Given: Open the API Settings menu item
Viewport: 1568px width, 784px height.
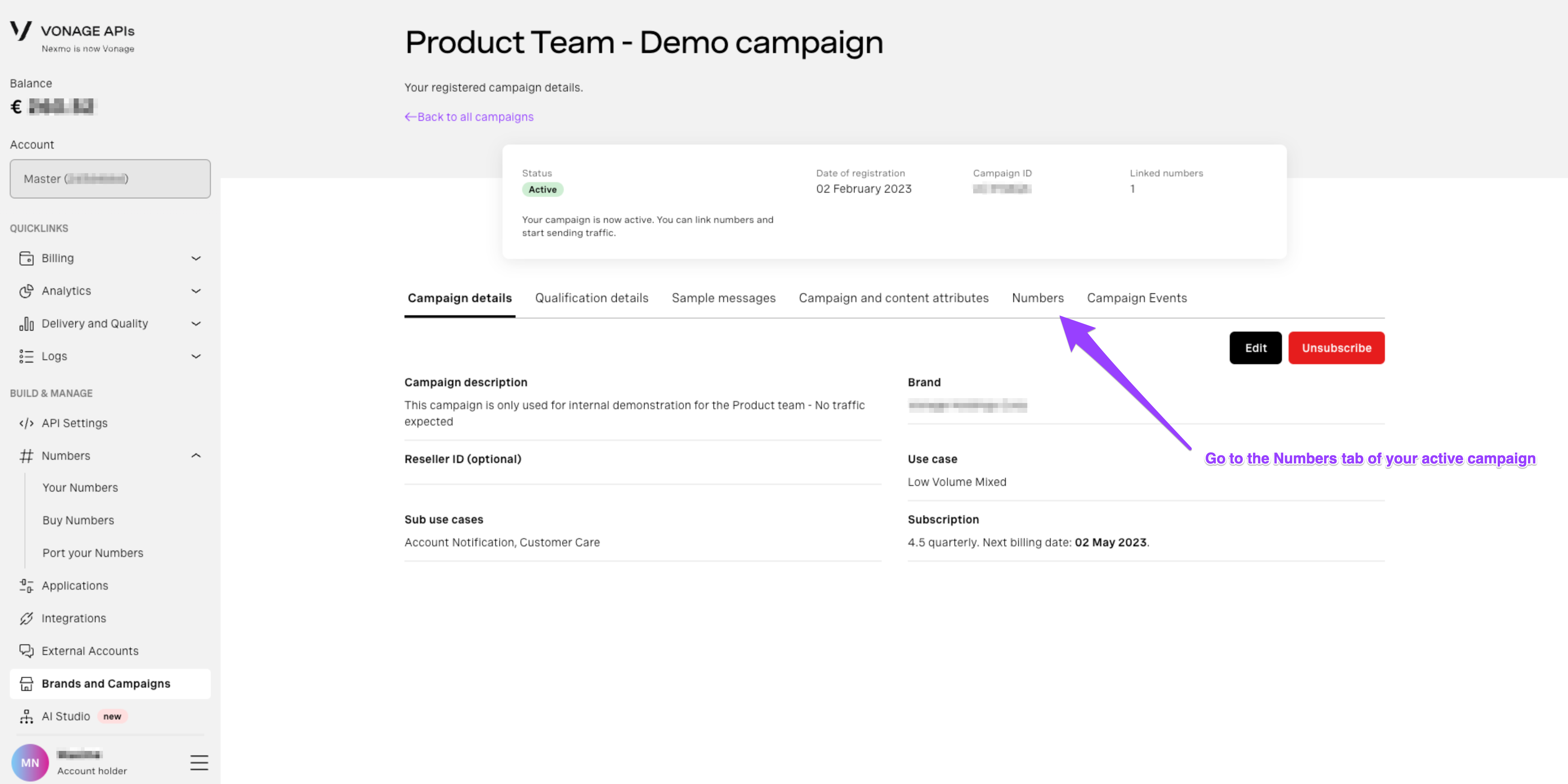Looking at the screenshot, I should 110,423.
